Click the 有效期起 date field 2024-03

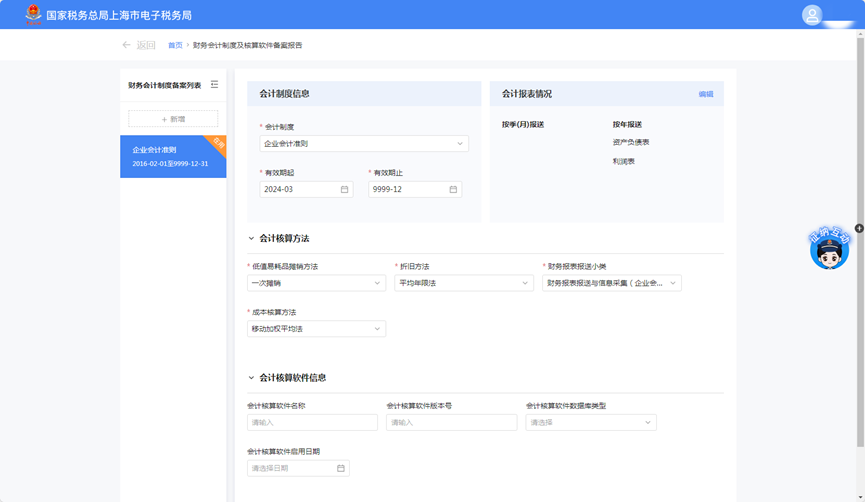click(x=307, y=189)
